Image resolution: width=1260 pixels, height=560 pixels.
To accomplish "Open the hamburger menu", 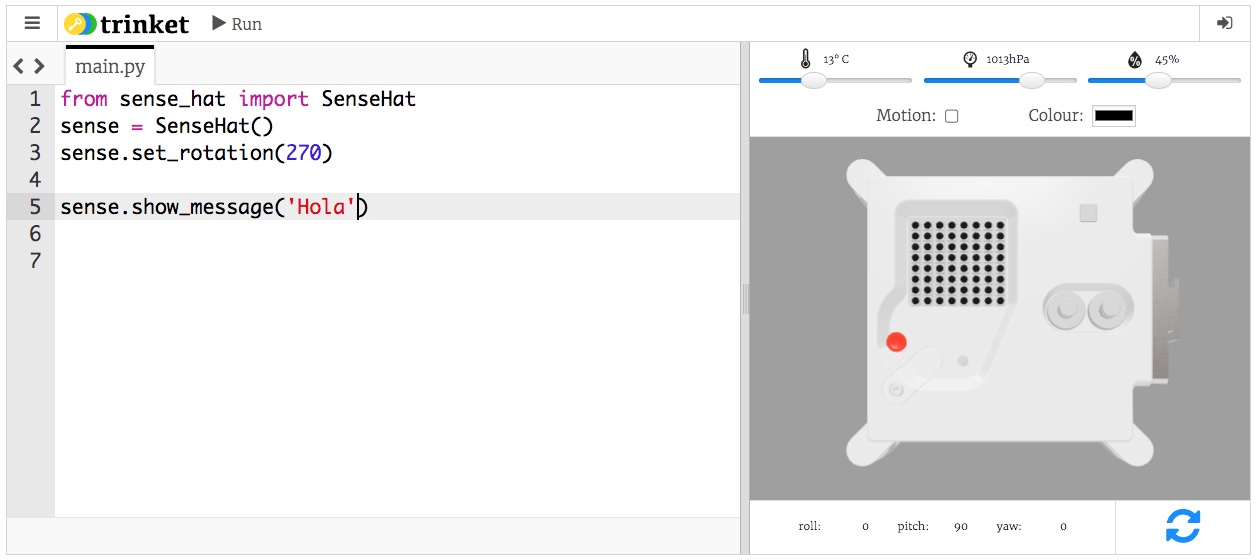I will point(32,23).
